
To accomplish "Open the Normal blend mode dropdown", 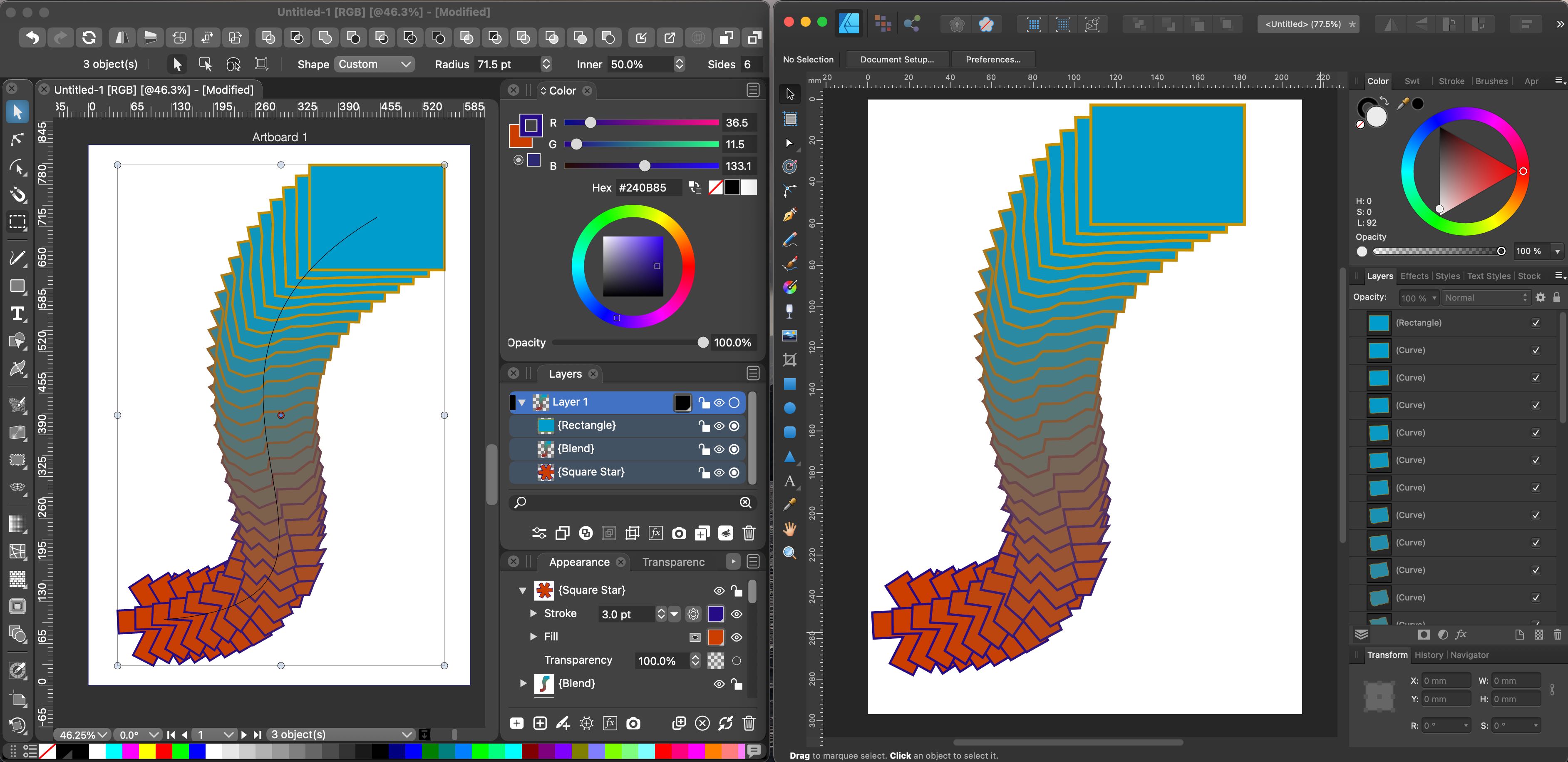I will (x=1486, y=297).
